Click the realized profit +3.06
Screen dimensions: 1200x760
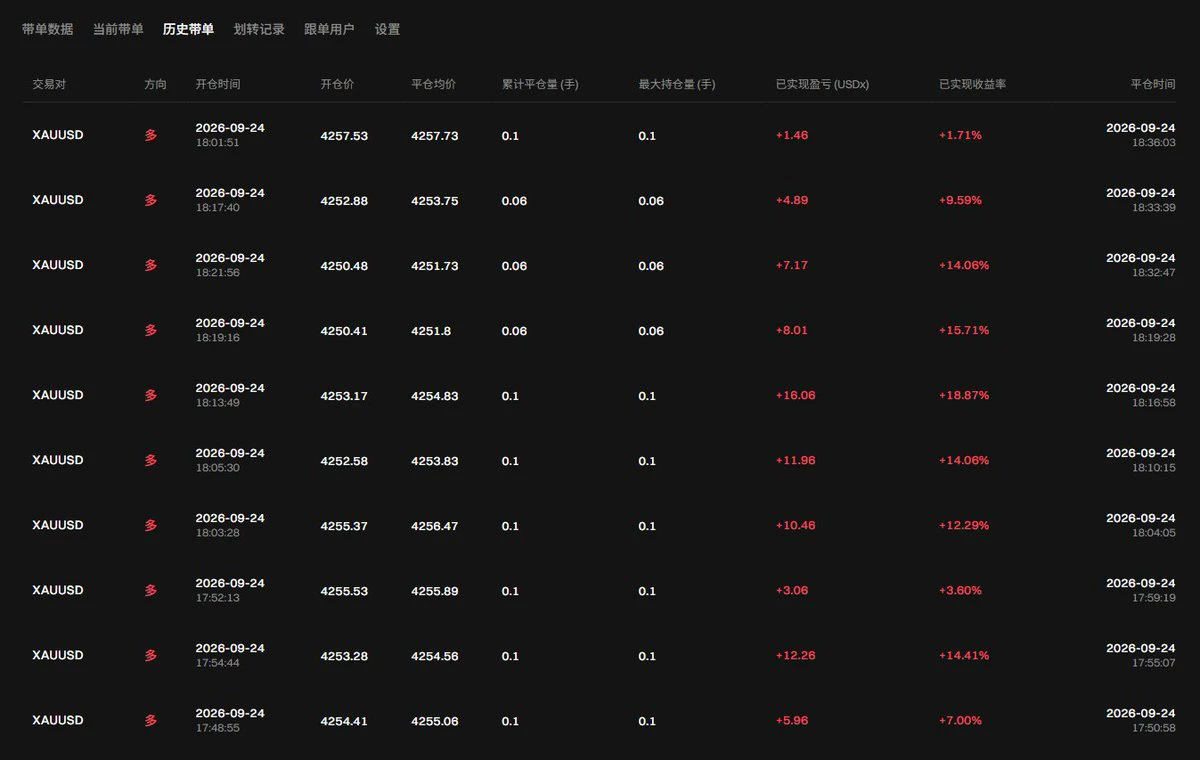click(x=792, y=591)
